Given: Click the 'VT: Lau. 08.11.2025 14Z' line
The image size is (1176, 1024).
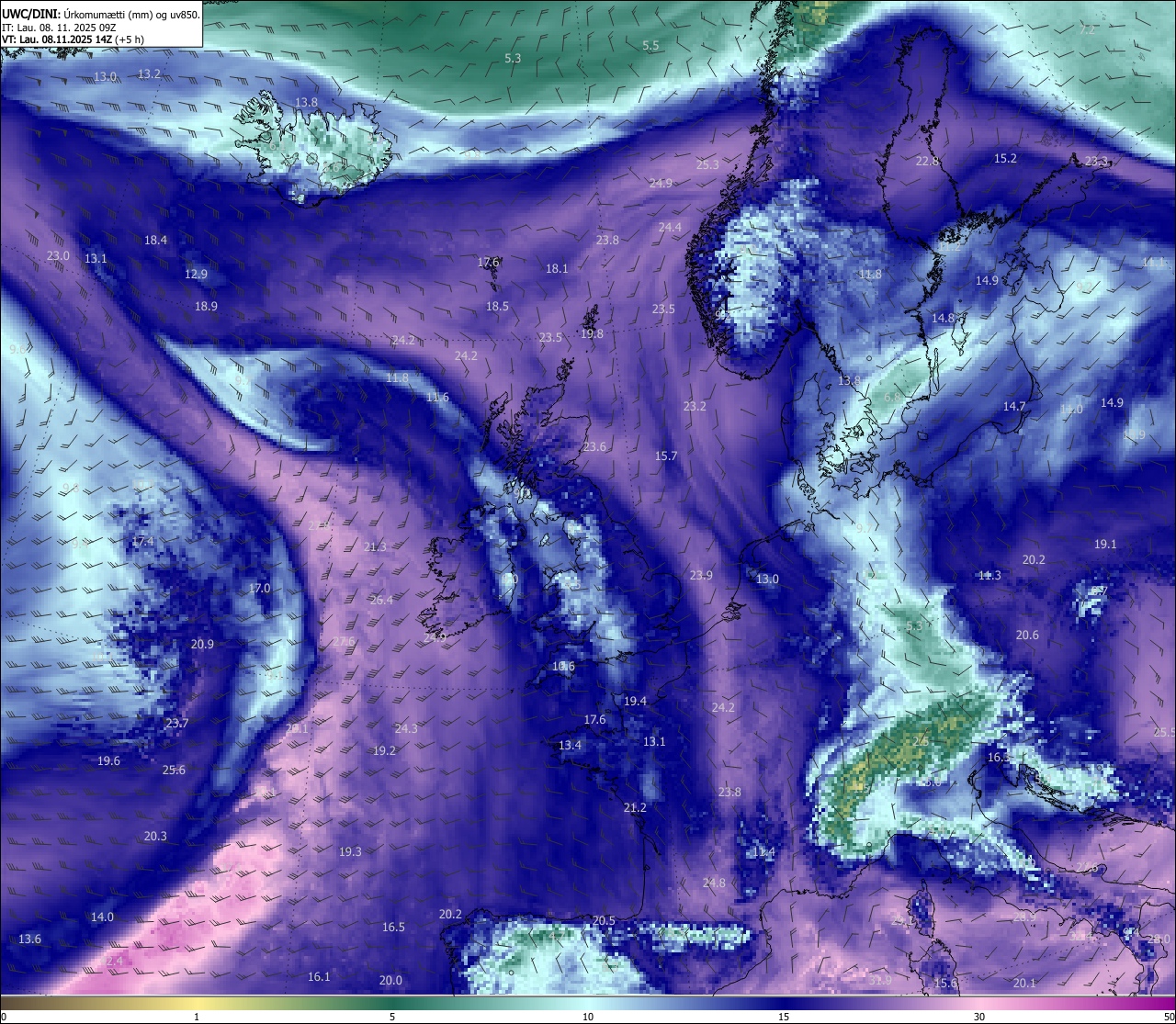Looking at the screenshot, I should [55, 39].
